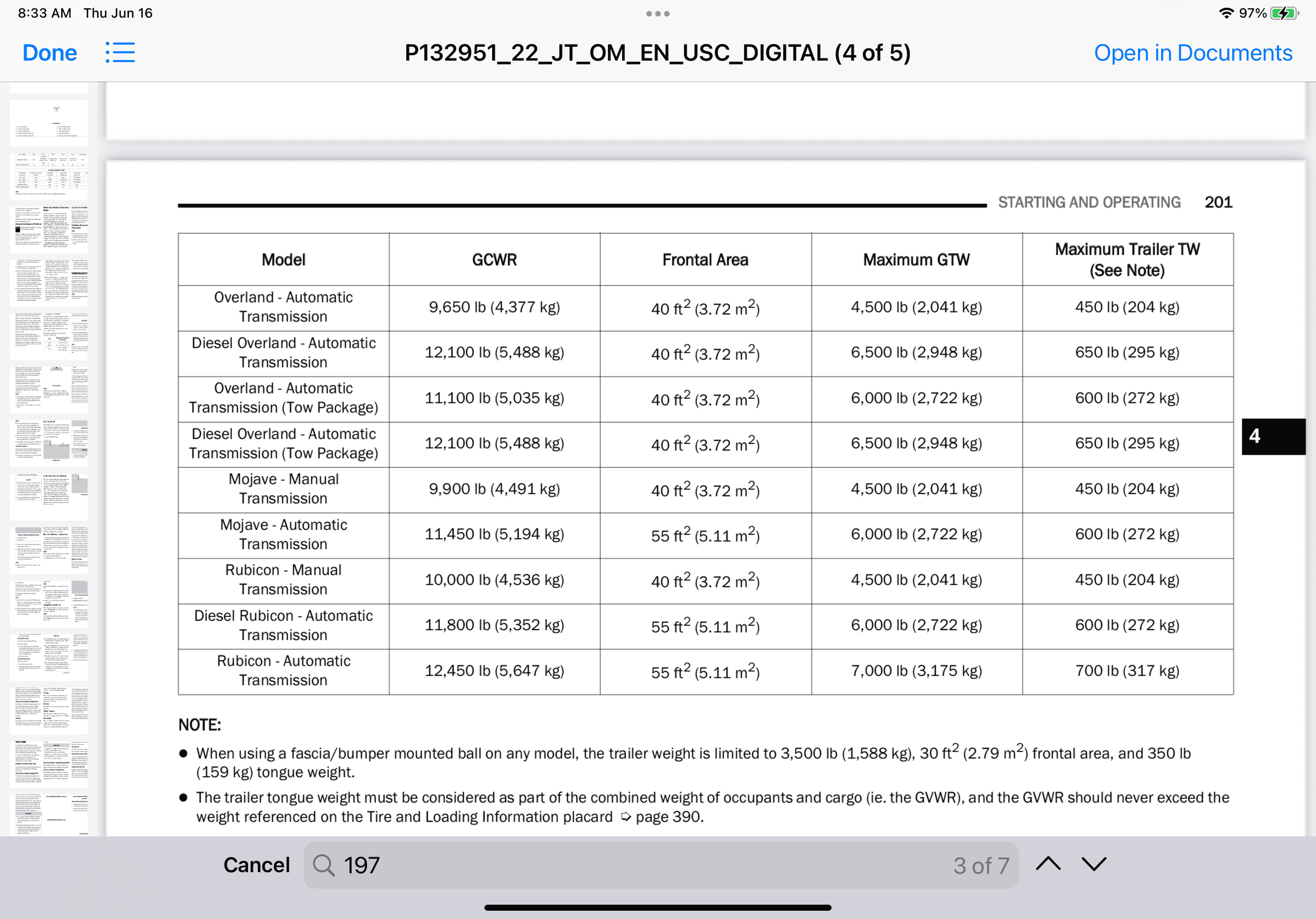The height and width of the screenshot is (919, 1316).
Task: Select the GCWR column header
Action: (495, 260)
